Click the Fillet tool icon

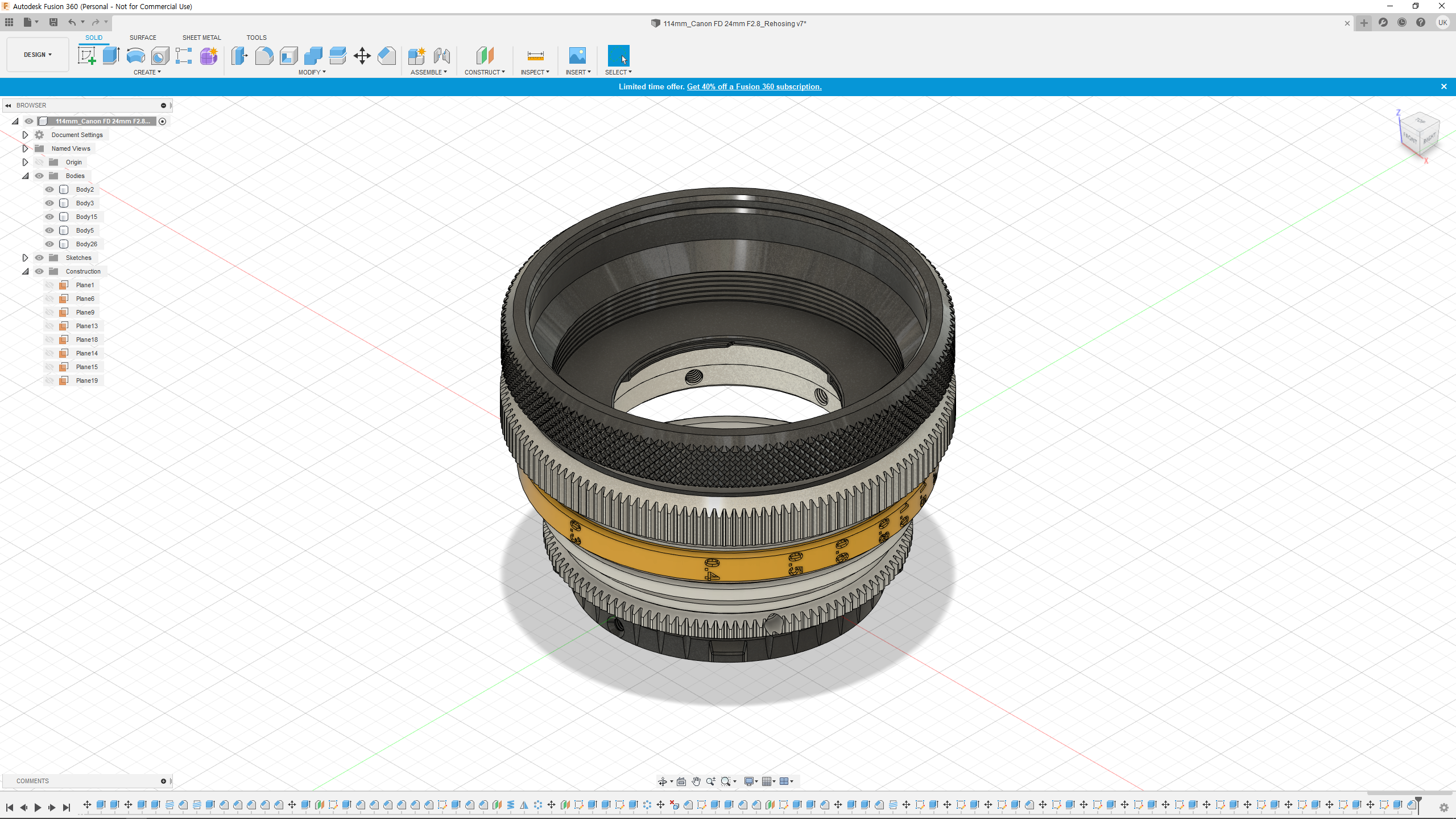[x=264, y=56]
